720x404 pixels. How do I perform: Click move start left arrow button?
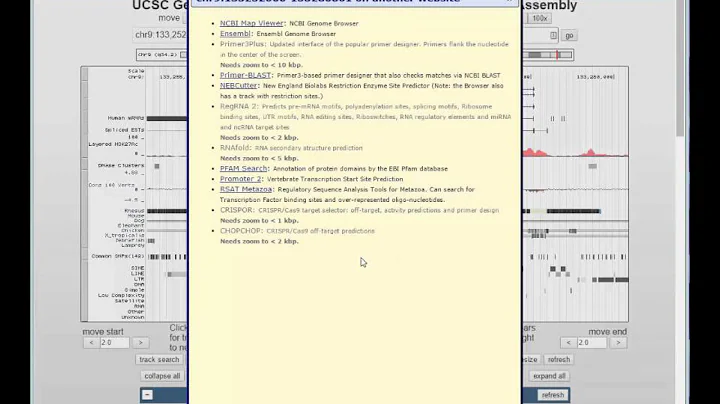pyautogui.click(x=91, y=342)
